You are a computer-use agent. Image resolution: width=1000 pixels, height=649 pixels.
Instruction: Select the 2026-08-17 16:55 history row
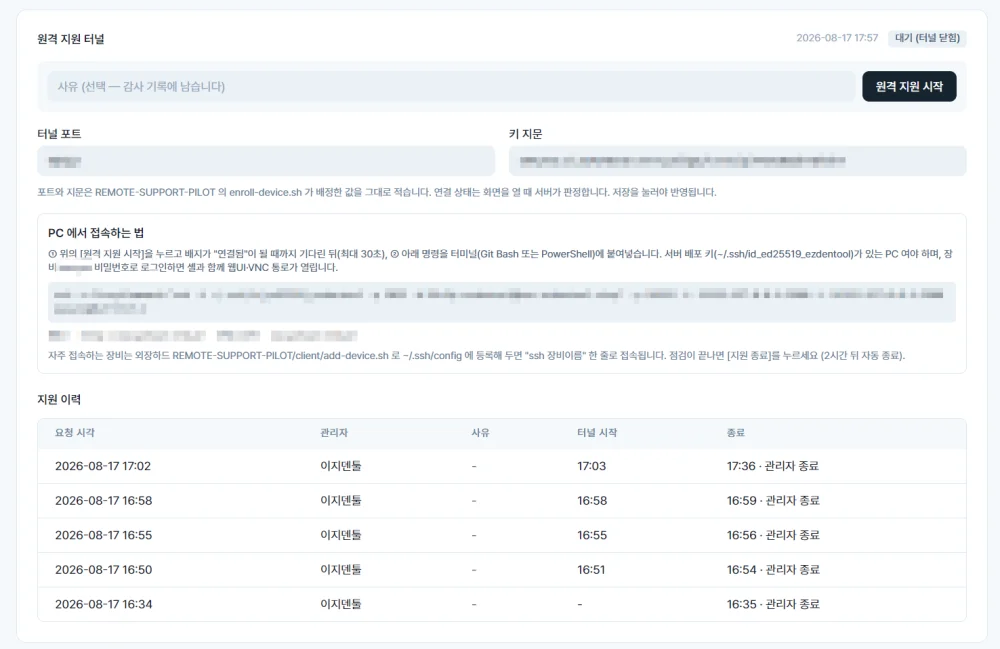tap(502, 535)
